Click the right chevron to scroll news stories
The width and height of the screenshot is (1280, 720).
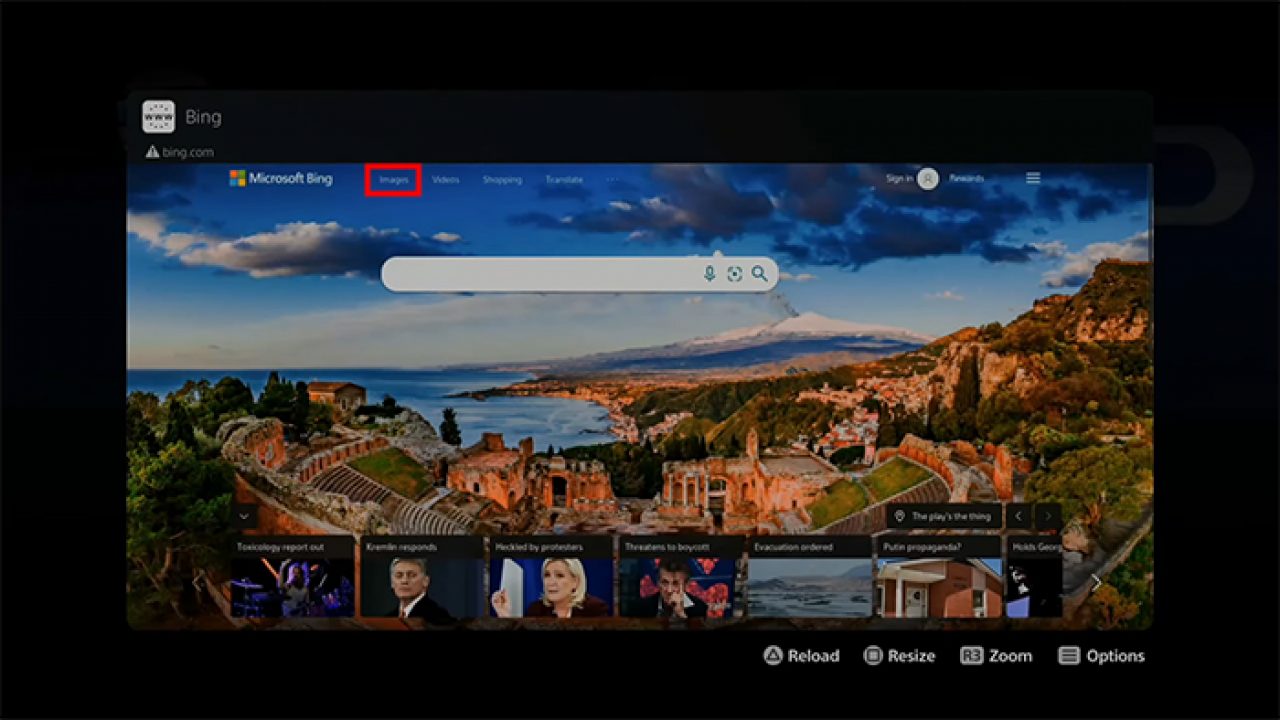coord(1096,580)
